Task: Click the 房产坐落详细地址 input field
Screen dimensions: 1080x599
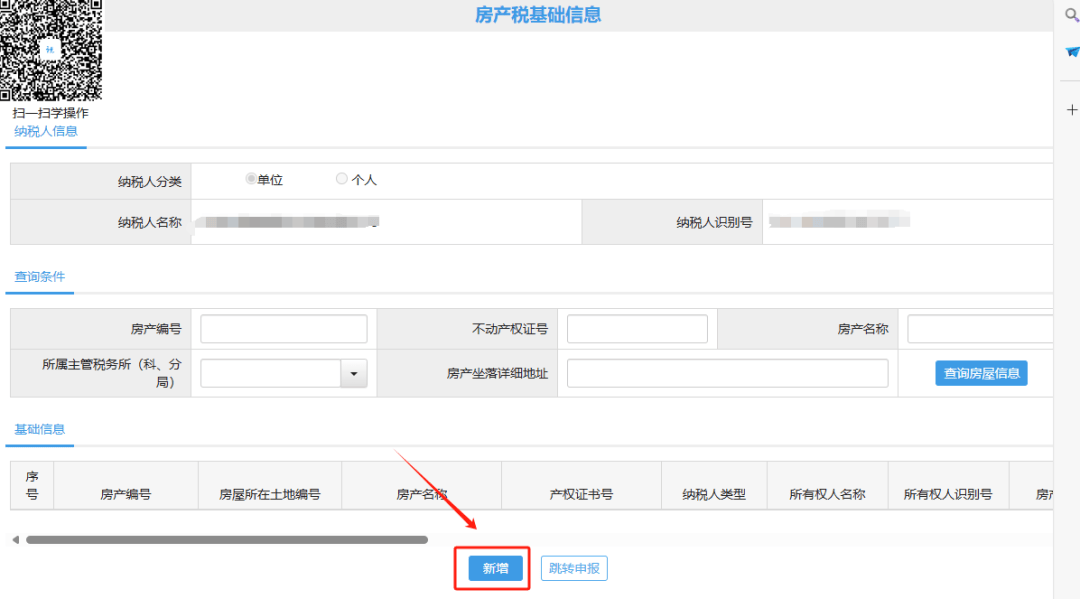Action: (x=727, y=372)
